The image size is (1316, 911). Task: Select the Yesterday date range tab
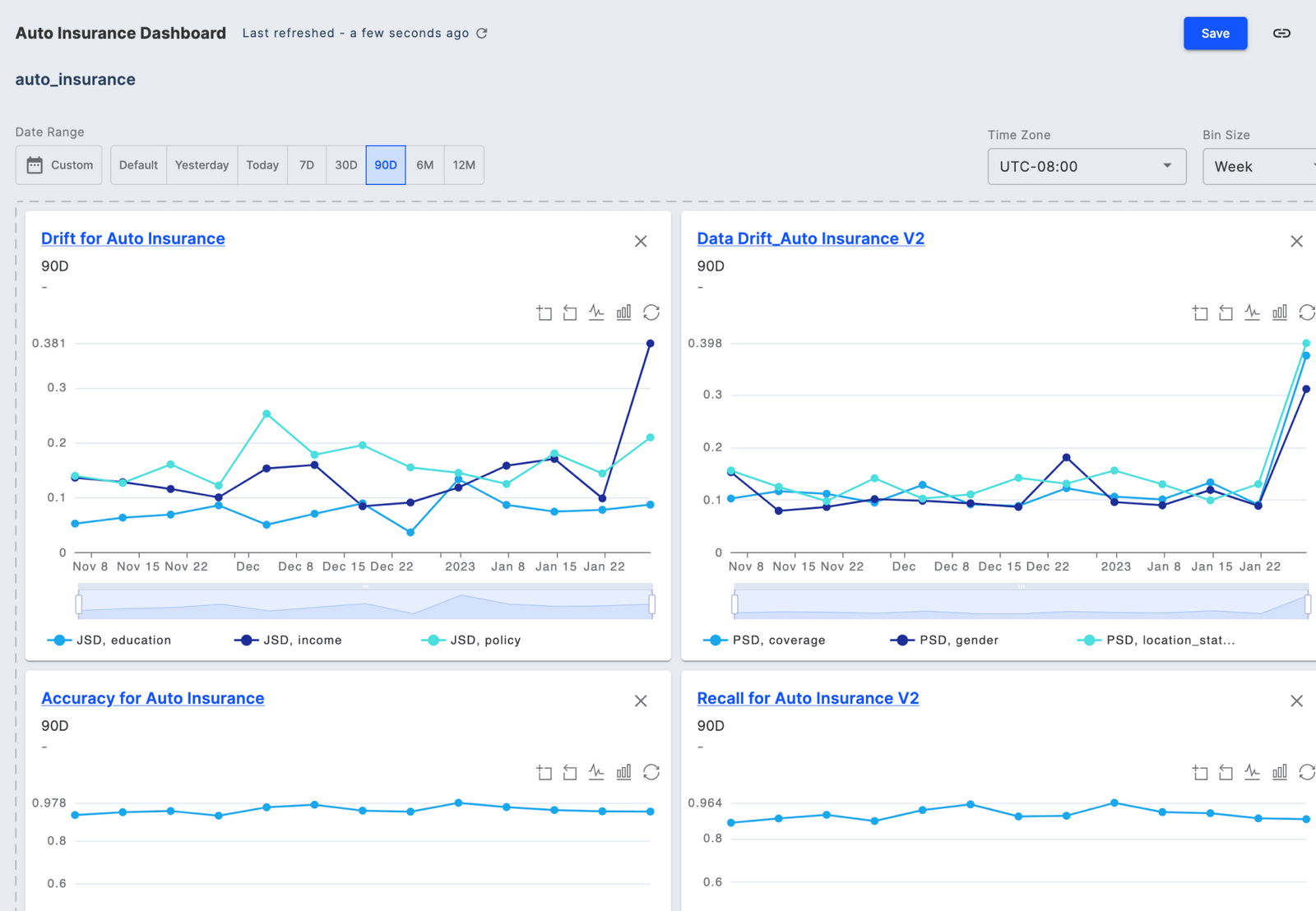(x=202, y=164)
